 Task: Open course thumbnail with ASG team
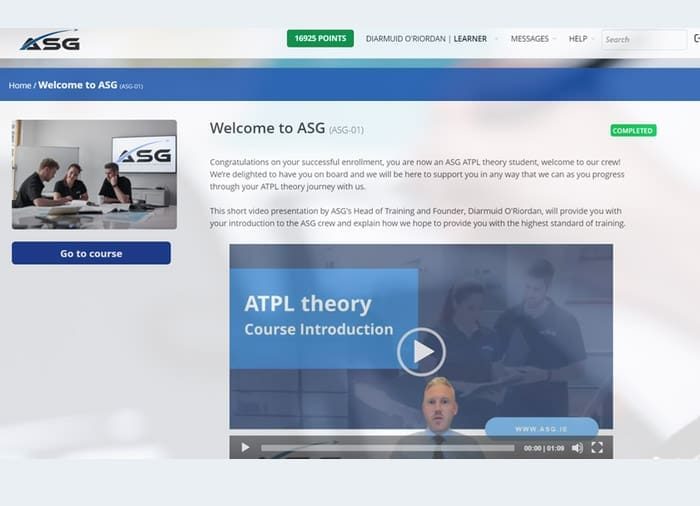coord(94,175)
